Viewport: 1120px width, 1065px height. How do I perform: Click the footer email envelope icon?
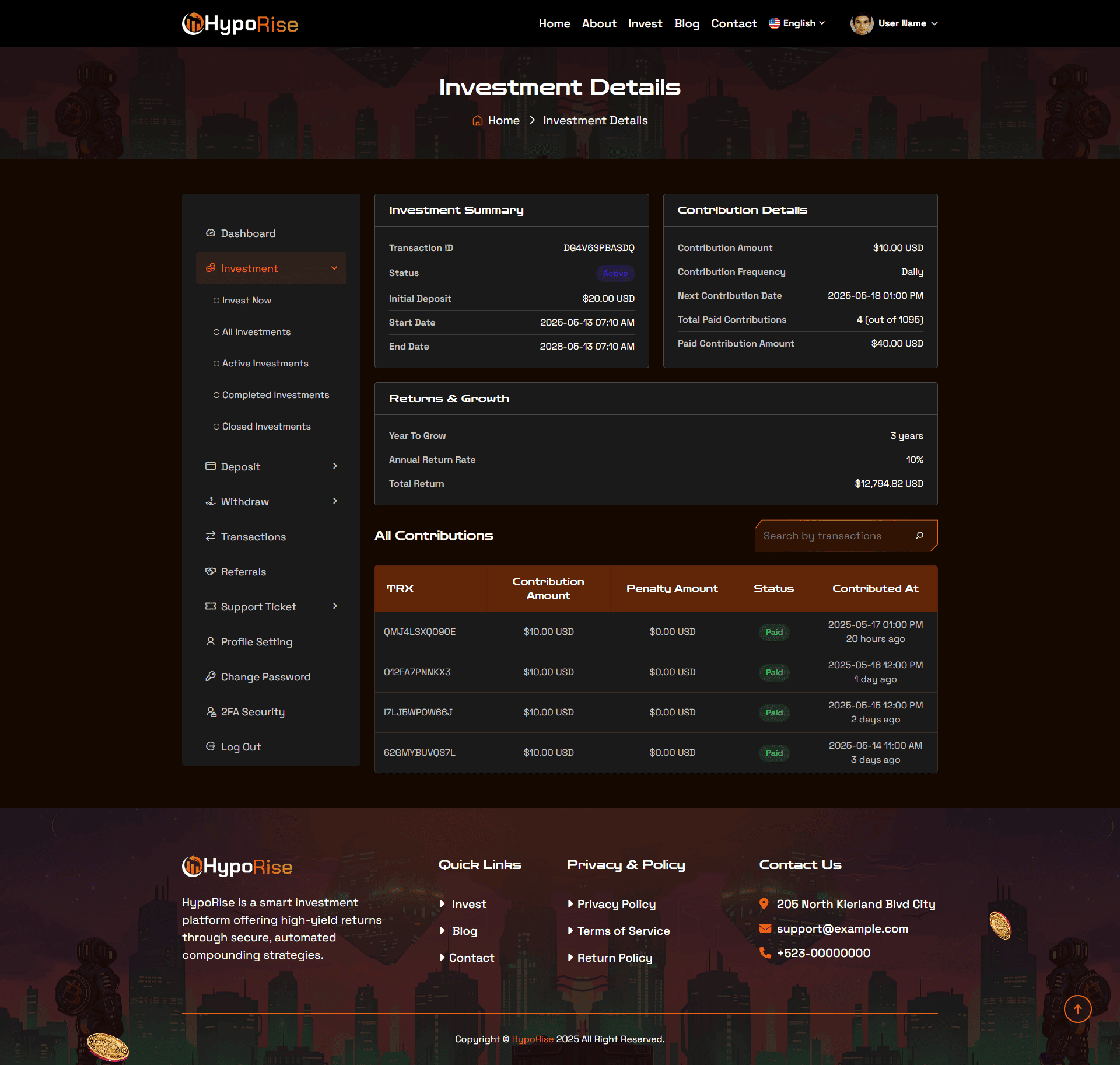point(765,928)
